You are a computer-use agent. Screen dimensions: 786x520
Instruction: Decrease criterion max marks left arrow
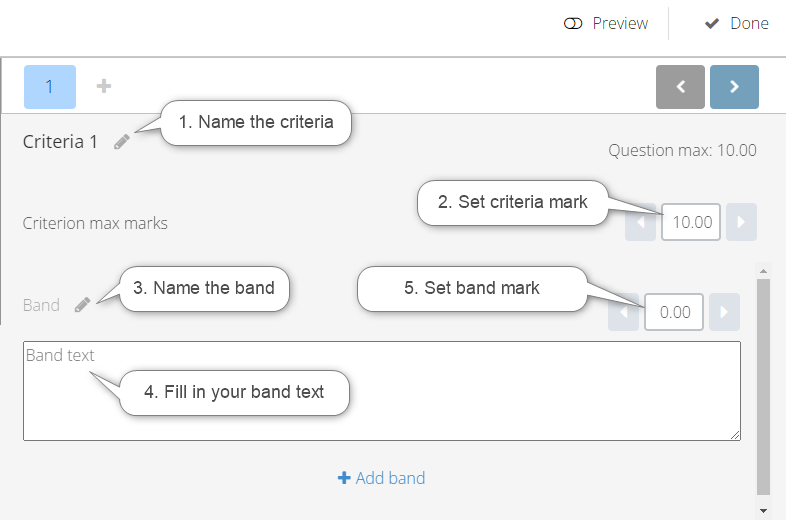(x=641, y=222)
